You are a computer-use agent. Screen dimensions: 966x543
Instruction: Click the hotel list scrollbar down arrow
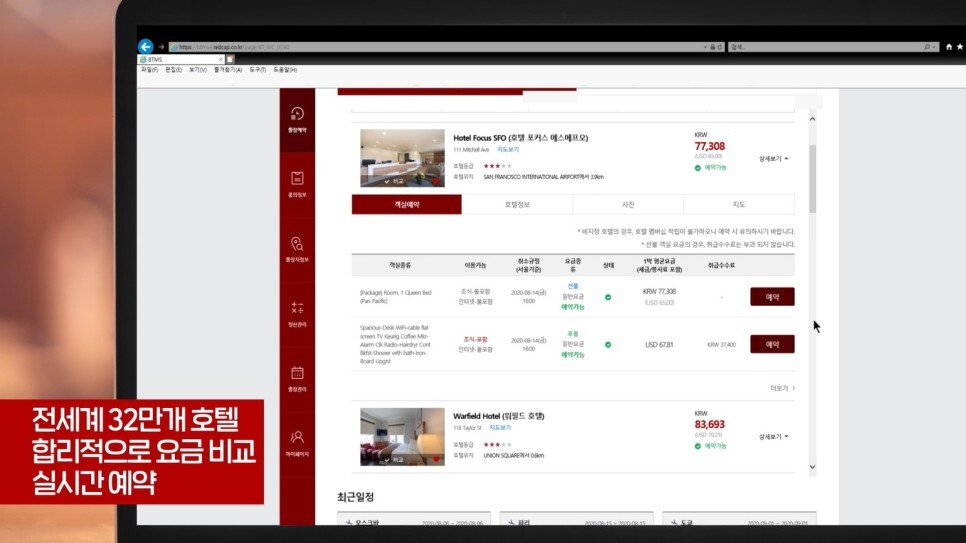click(812, 467)
